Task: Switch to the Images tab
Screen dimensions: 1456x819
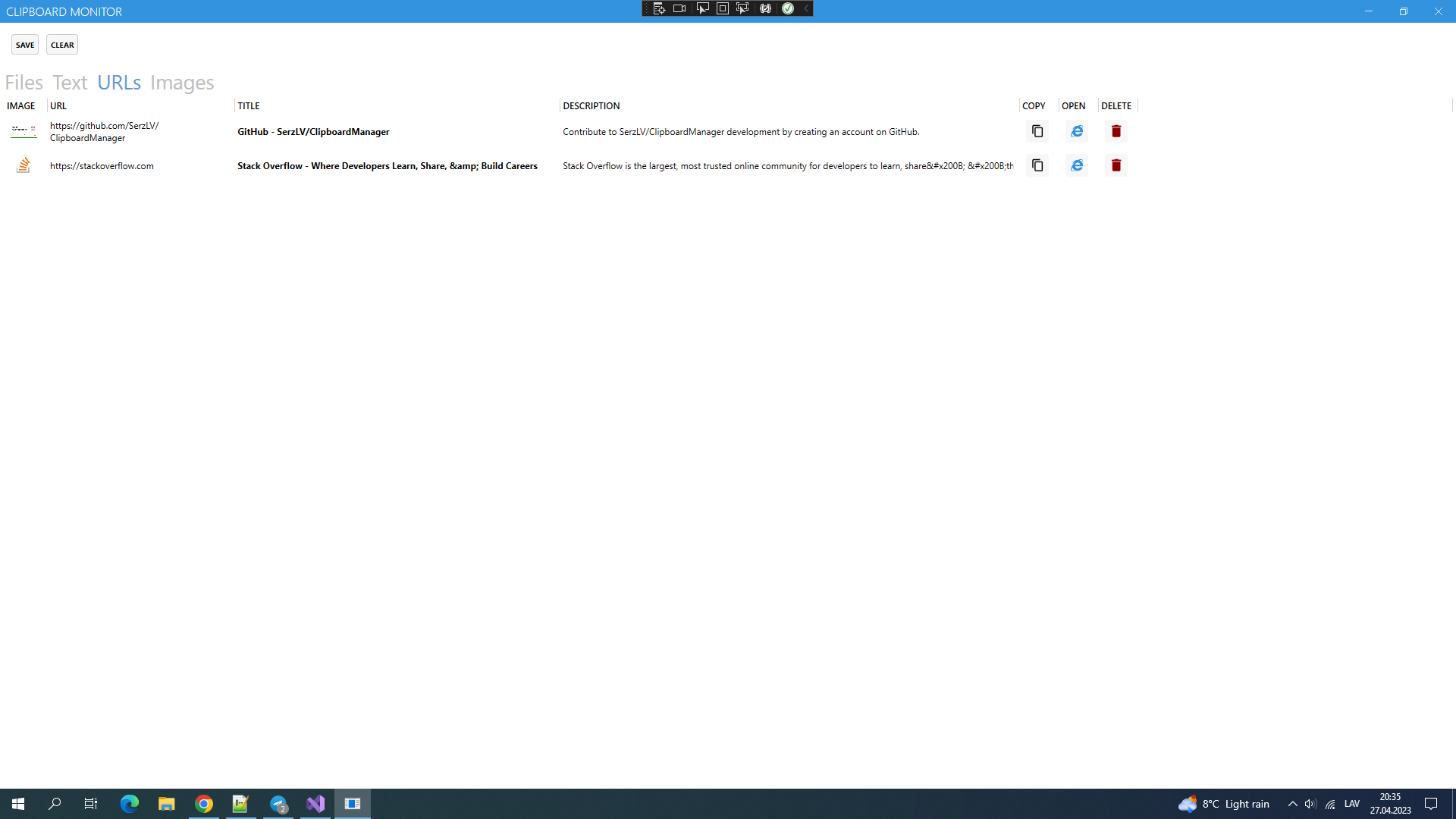Action: 182,82
